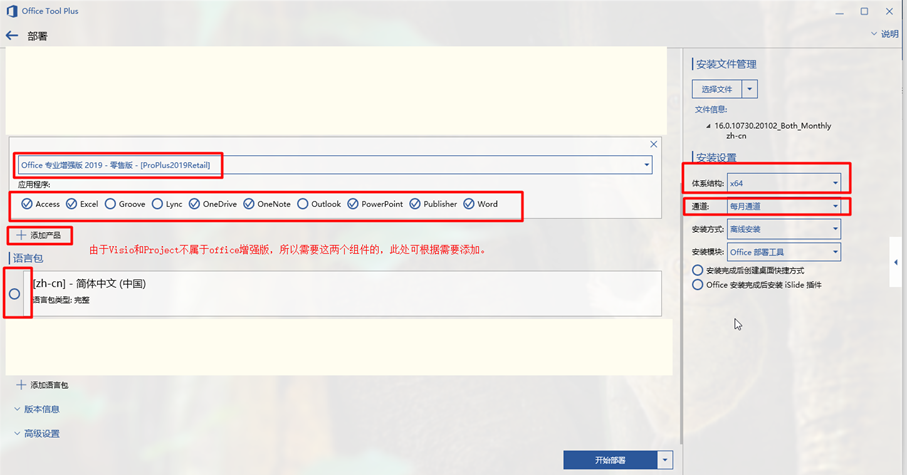Viewport: 907px width, 475px height.
Task: Click the 开始部署 button
Action: click(x=610, y=460)
